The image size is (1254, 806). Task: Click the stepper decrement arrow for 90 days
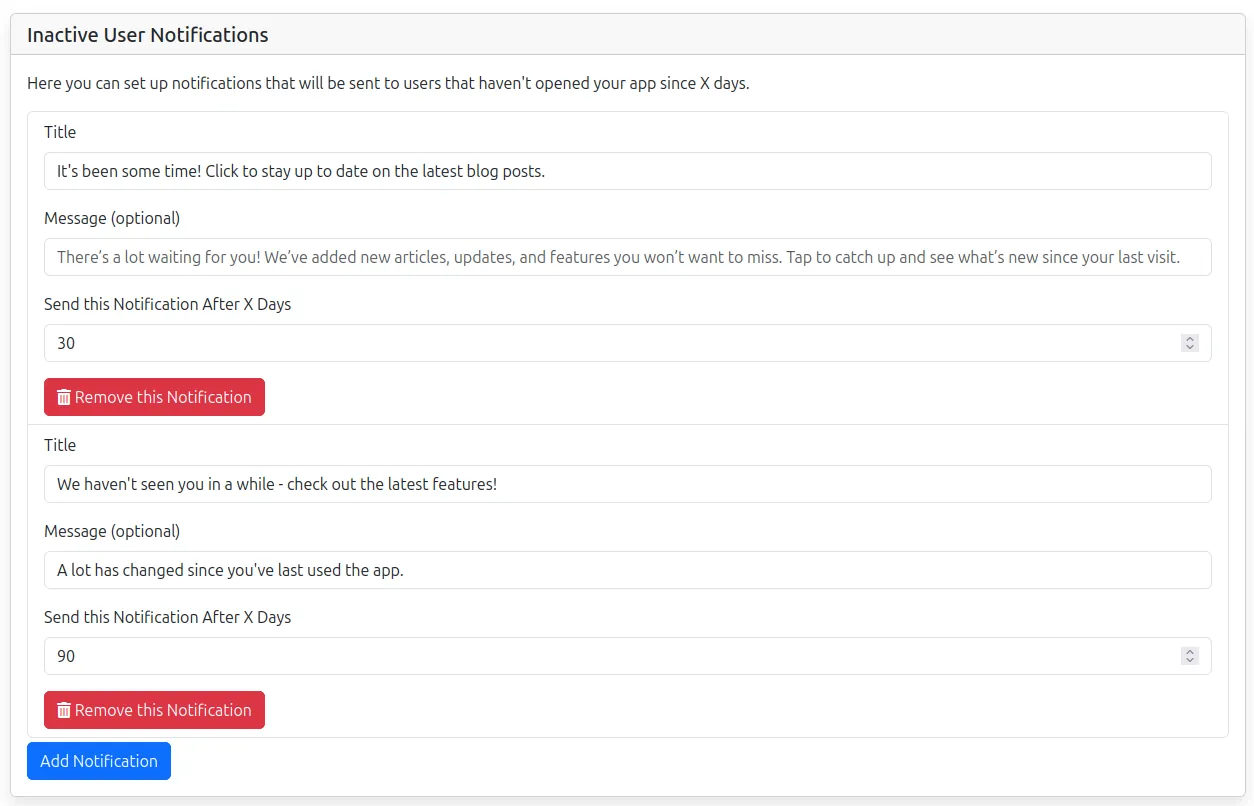[x=1189, y=660]
